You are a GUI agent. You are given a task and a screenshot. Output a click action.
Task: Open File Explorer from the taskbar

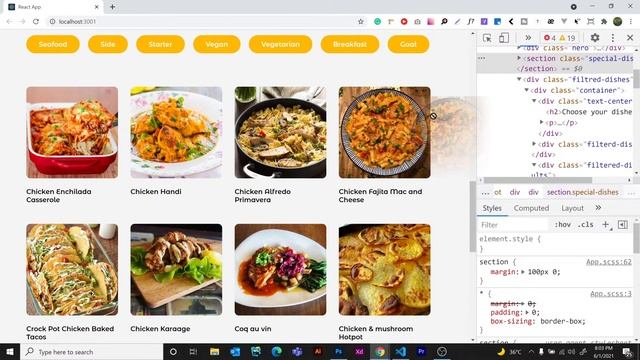(214, 351)
